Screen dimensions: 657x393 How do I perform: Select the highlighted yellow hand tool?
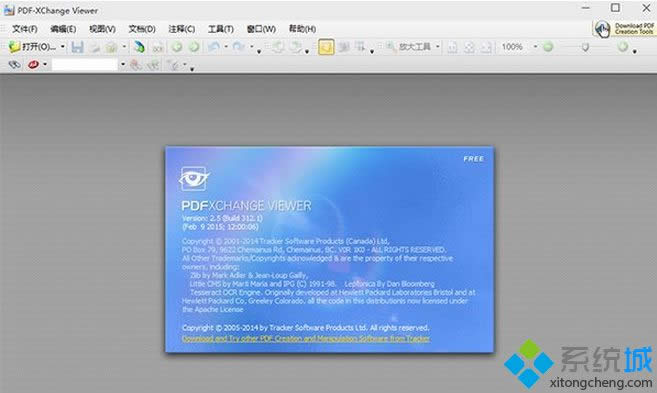click(x=326, y=47)
